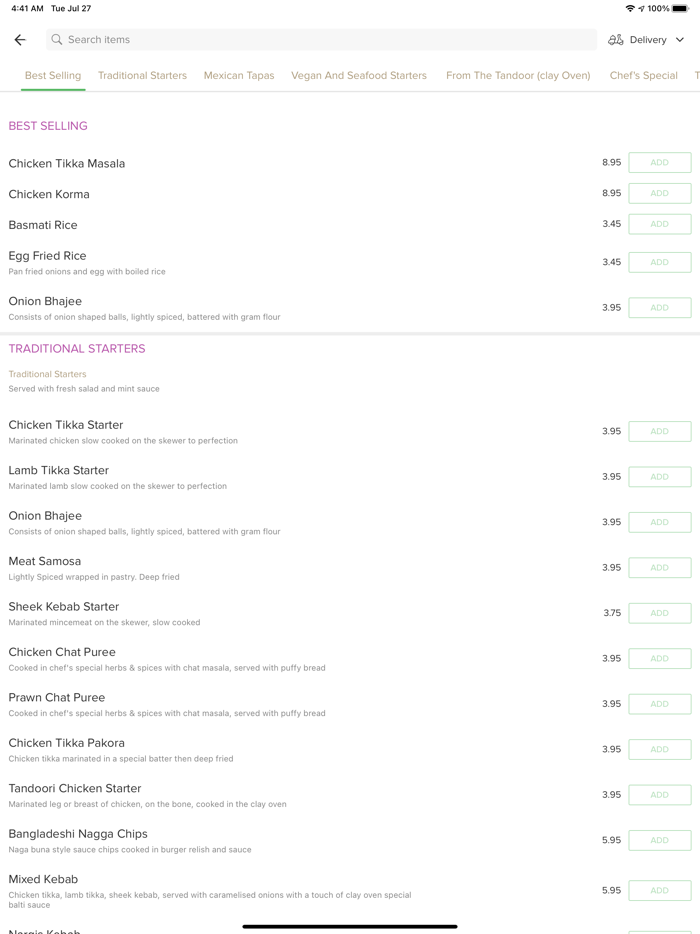700x934 pixels.
Task: Click the search magnifier icon
Action: click(57, 40)
